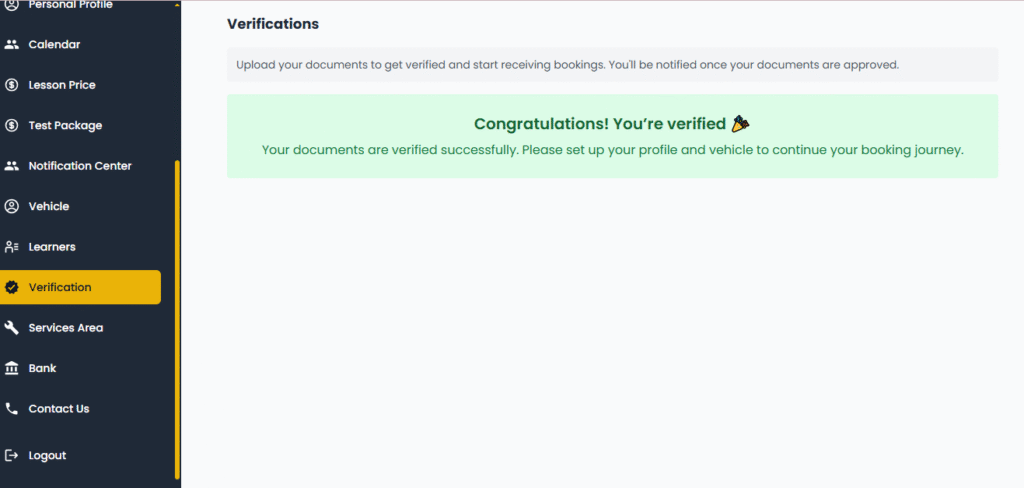This screenshot has width=1024, height=488.
Task: Click the Bank building icon
Action: coord(12,368)
